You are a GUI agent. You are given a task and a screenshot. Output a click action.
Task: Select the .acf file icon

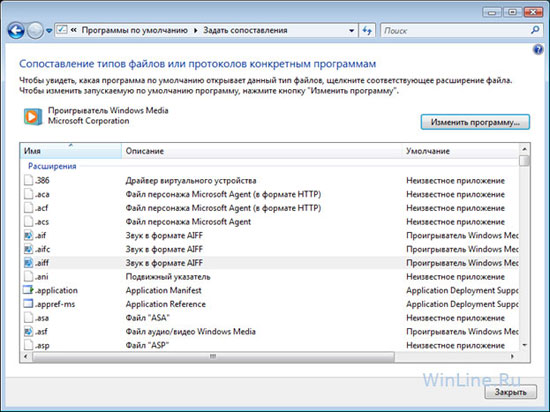pos(28,208)
